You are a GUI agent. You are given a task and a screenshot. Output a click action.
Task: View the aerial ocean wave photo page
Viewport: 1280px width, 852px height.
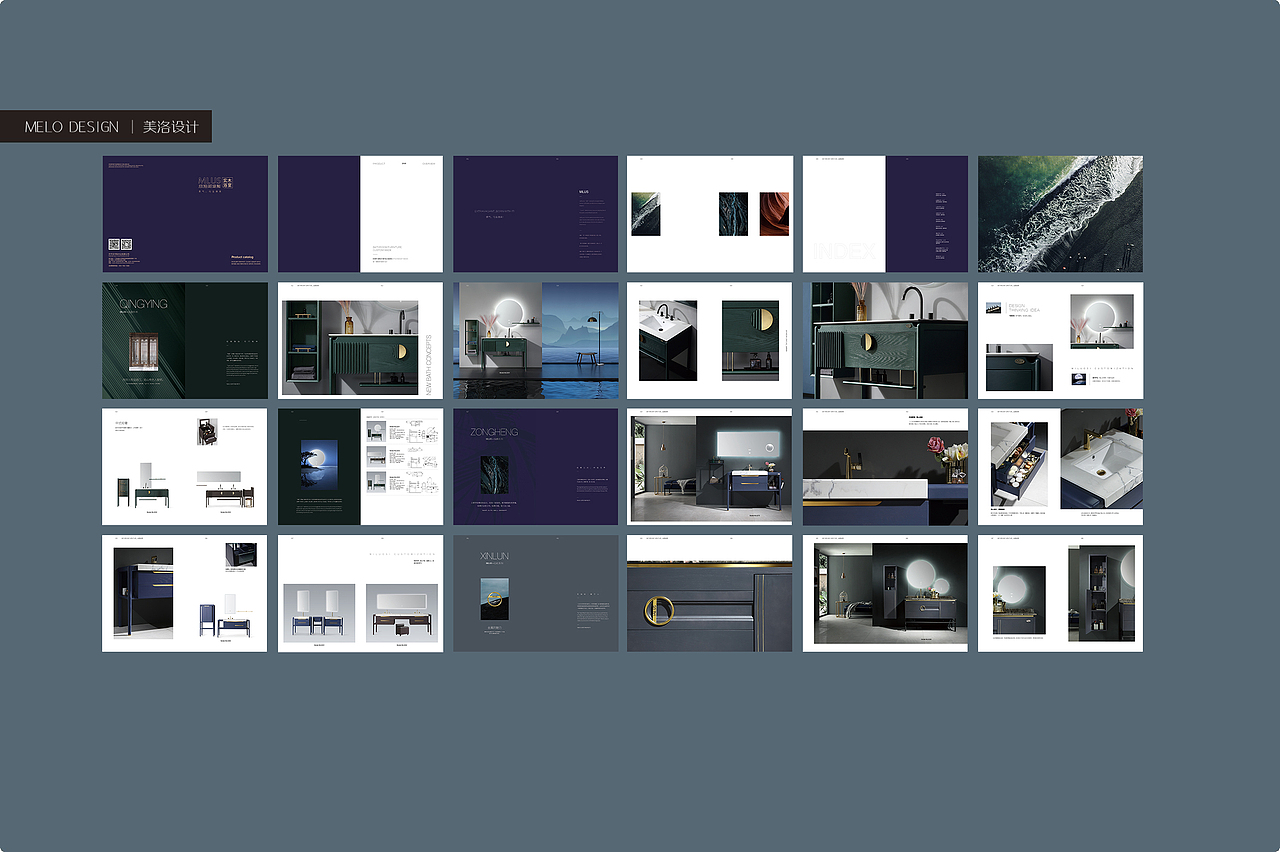[1060, 214]
